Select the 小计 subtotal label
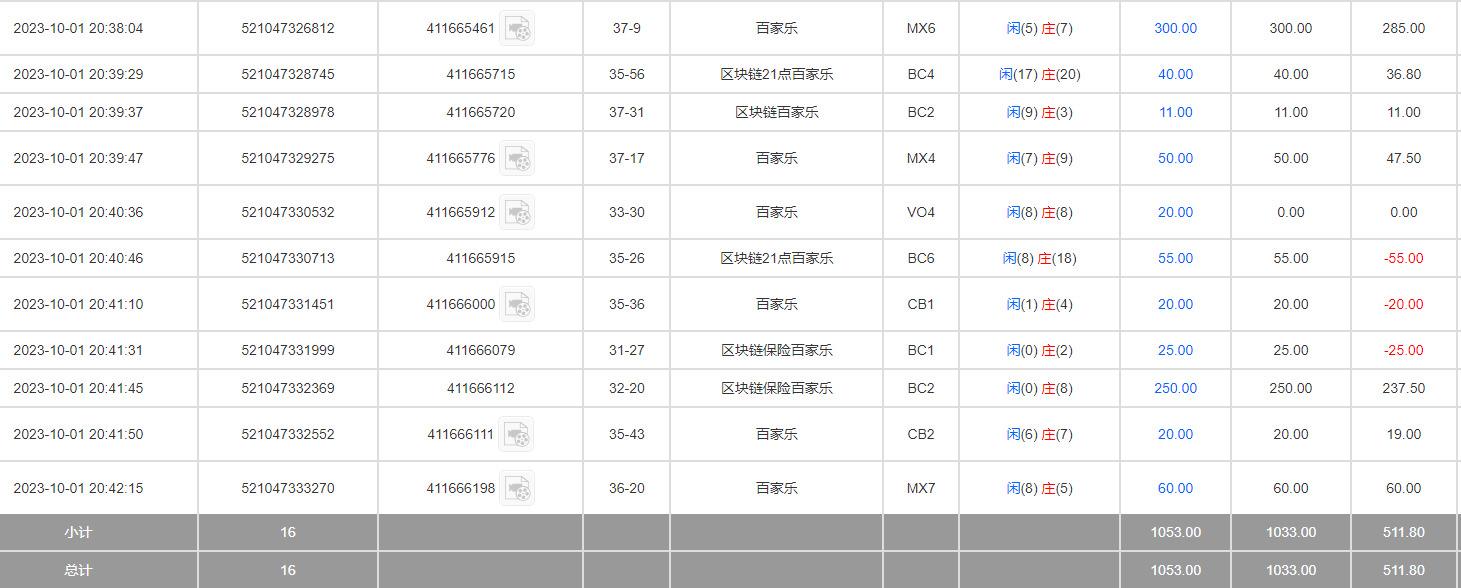Image resolution: width=1461 pixels, height=588 pixels. coord(78,532)
